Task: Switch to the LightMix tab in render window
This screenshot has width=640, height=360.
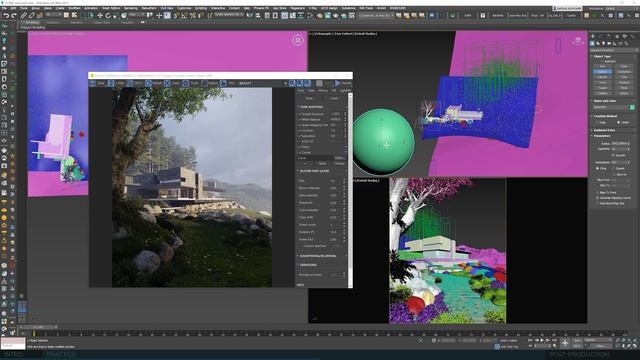Action: [345, 91]
